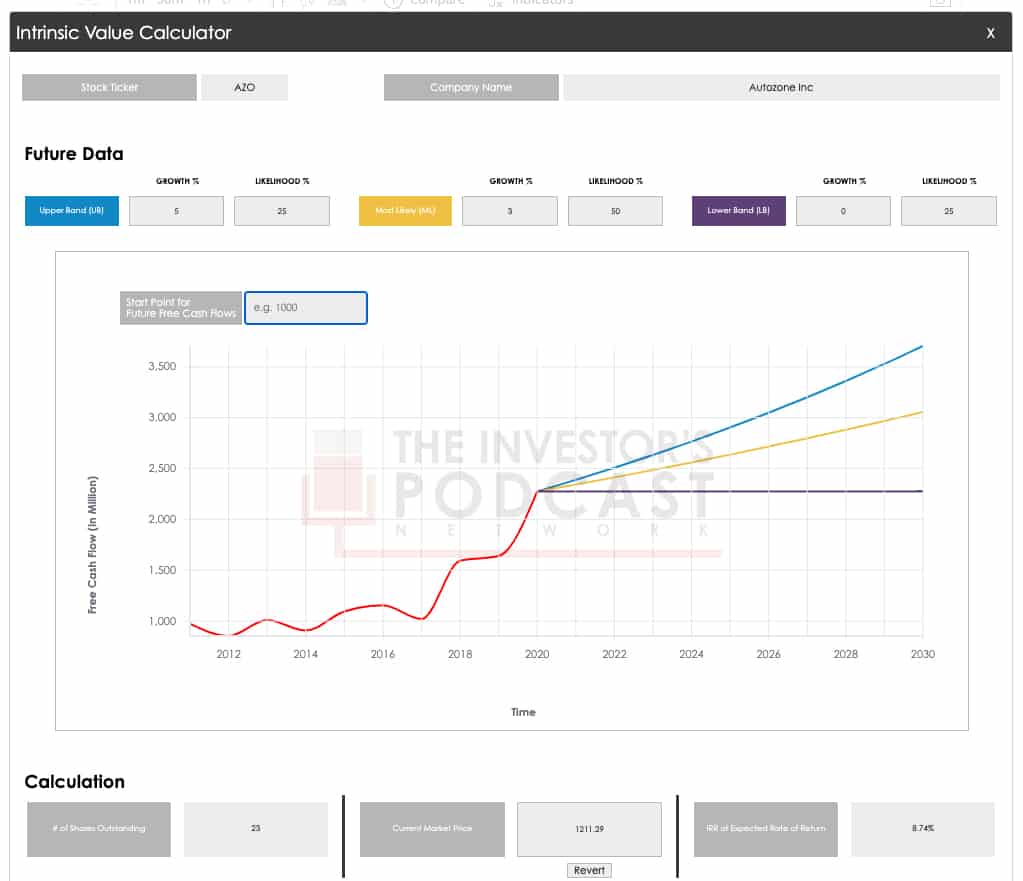Select the yellow Most Likely (ML) button
Screen dimensions: 1023x881
point(405,211)
